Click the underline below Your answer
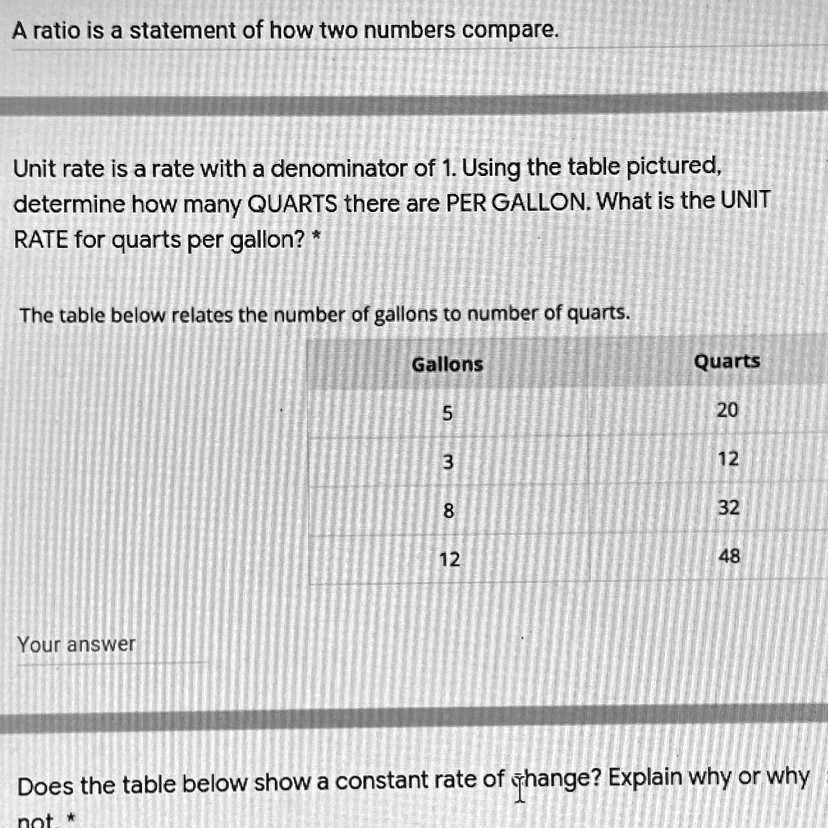828x828 pixels. (x=110, y=663)
